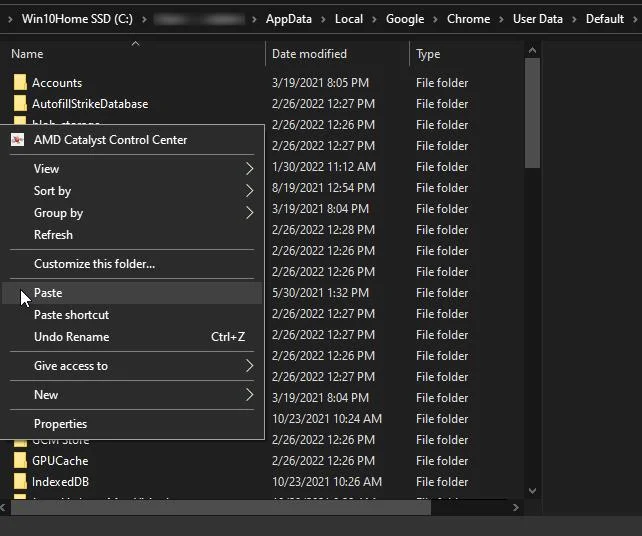Choose Undo Rename entry
Viewport: 642px width, 536px height.
click(132, 337)
